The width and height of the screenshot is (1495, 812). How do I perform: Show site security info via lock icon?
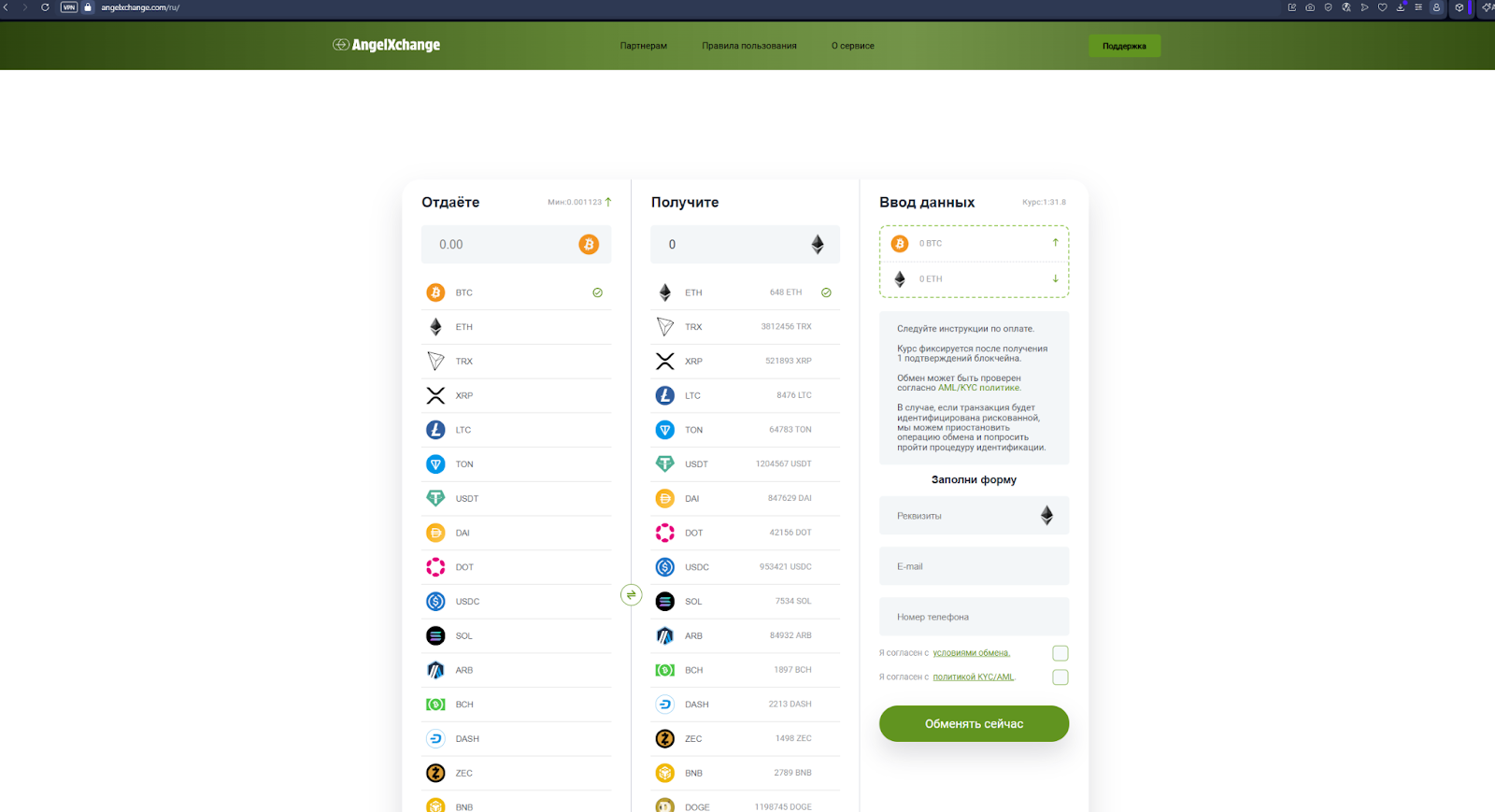pyautogui.click(x=88, y=7)
